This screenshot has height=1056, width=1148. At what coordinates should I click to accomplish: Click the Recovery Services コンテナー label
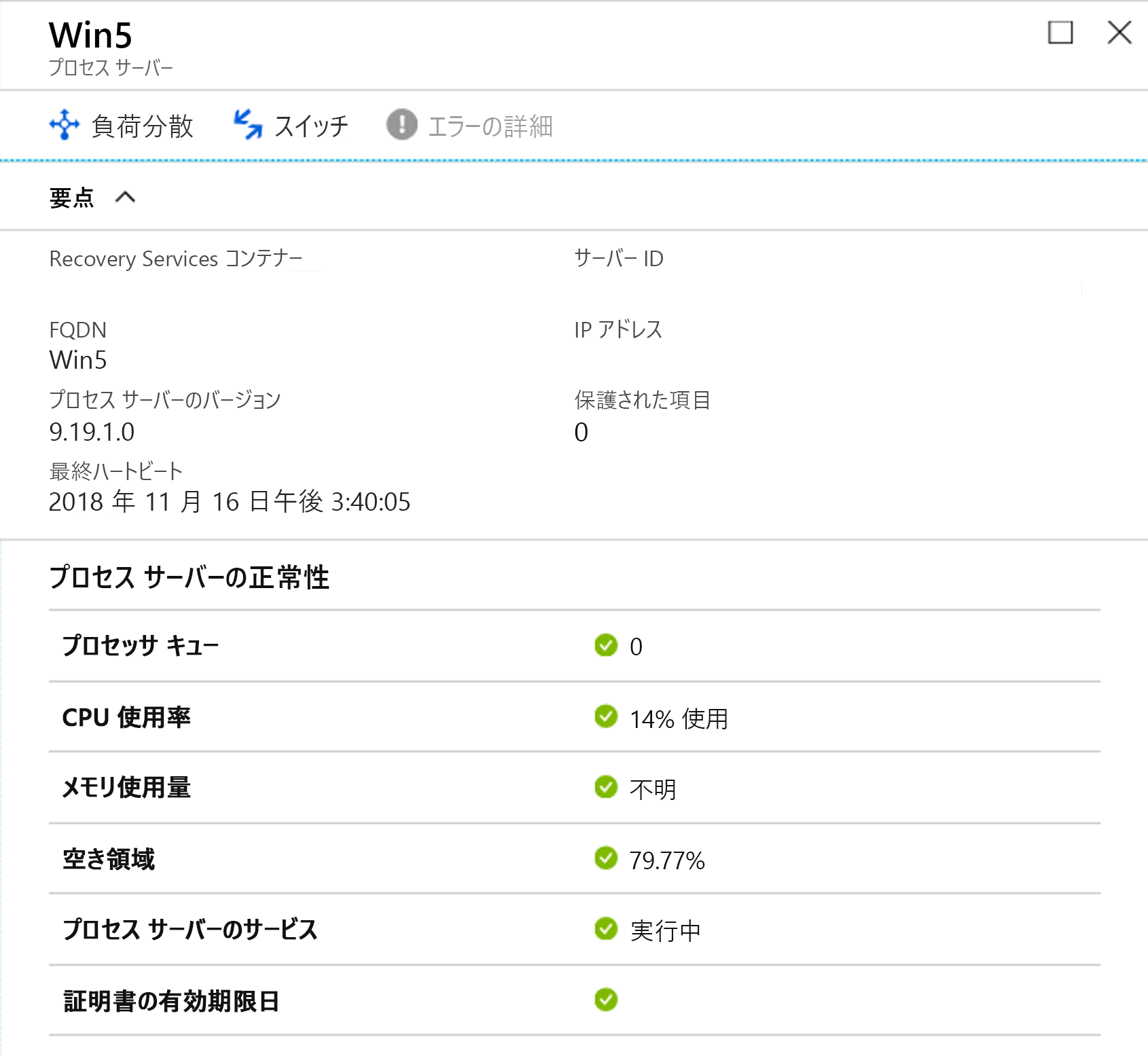click(176, 259)
